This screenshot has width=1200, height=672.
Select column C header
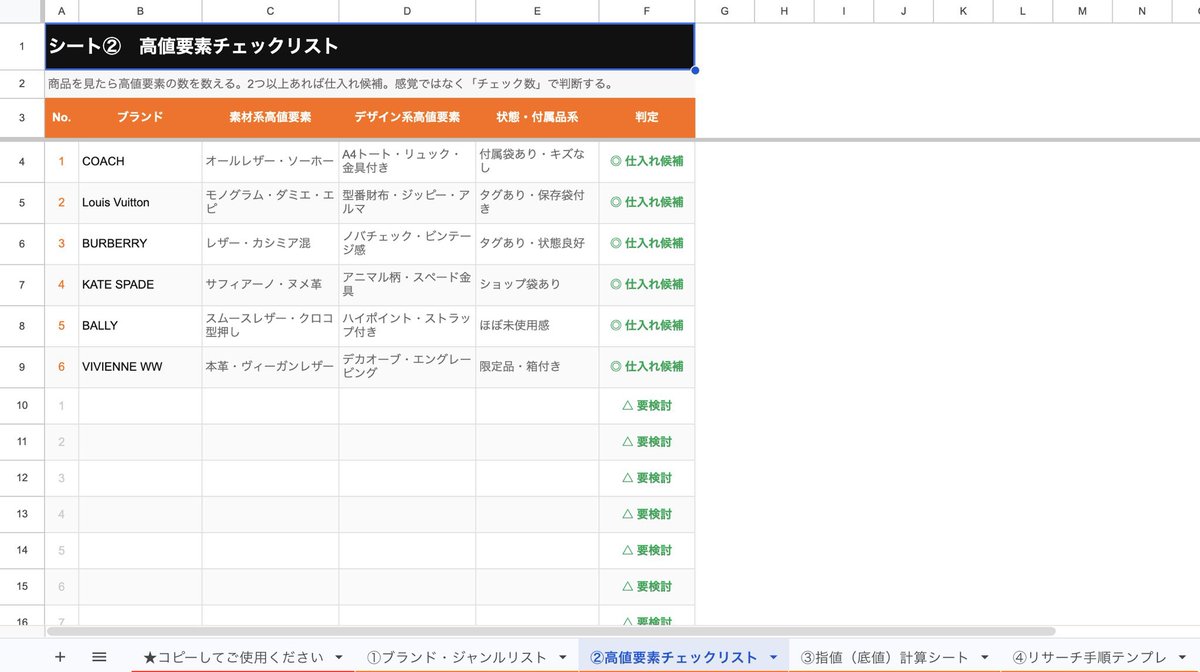270,11
